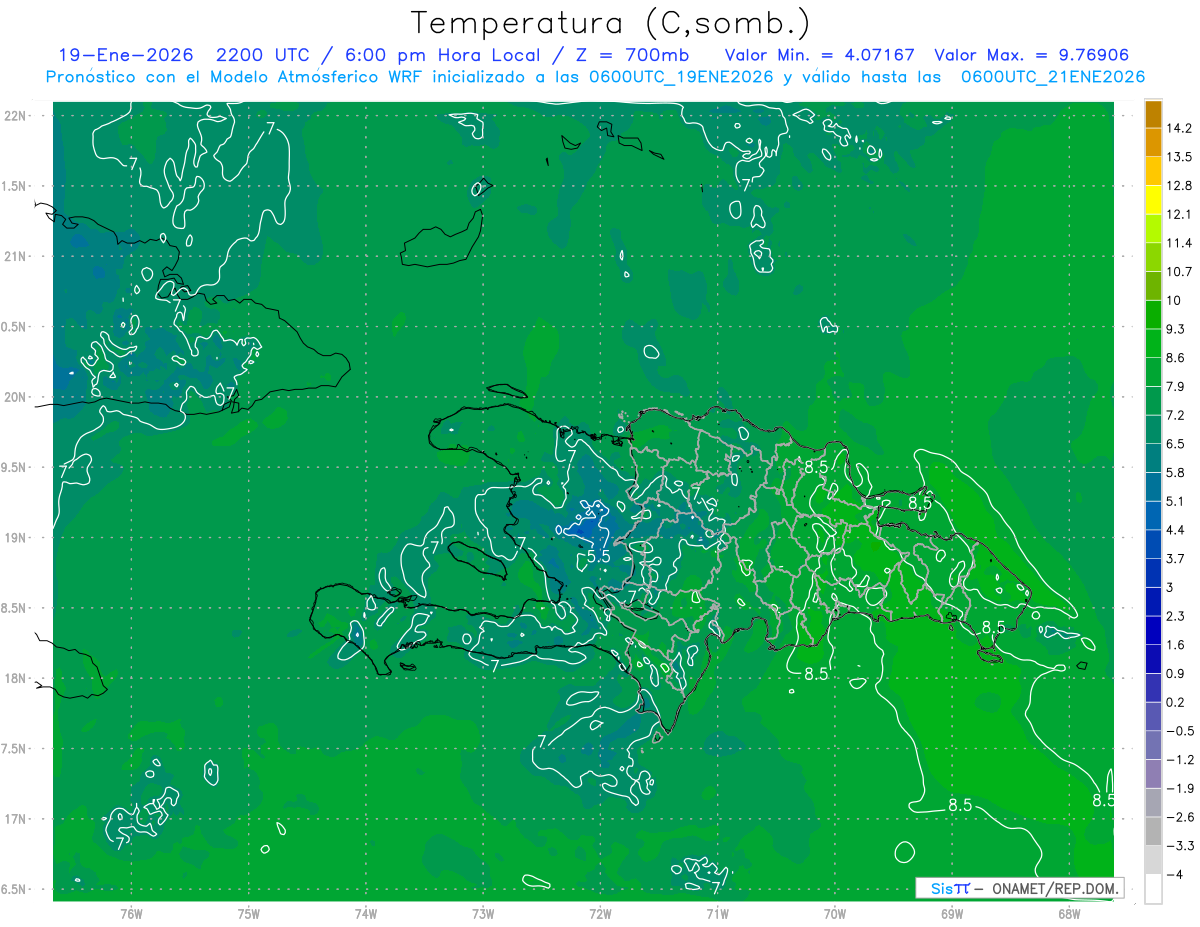Click the '22N' latitude axis label

click(14, 116)
